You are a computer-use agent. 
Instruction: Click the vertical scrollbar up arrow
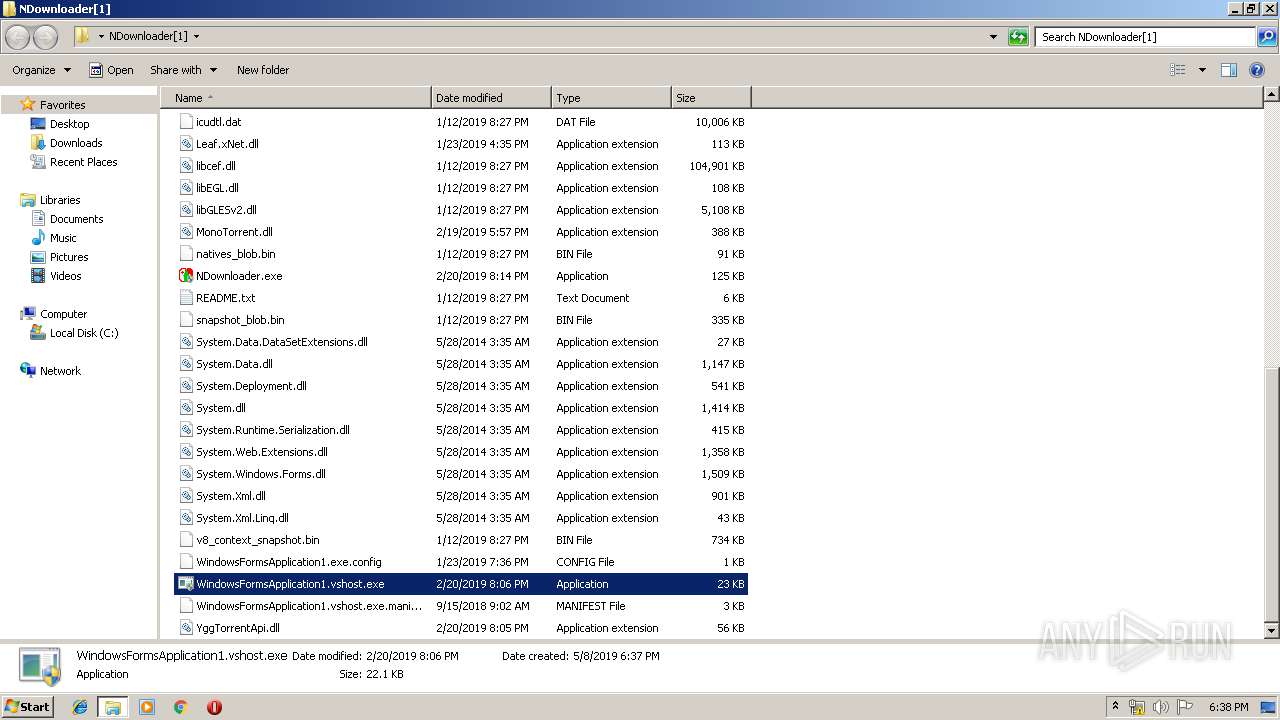[1271, 95]
